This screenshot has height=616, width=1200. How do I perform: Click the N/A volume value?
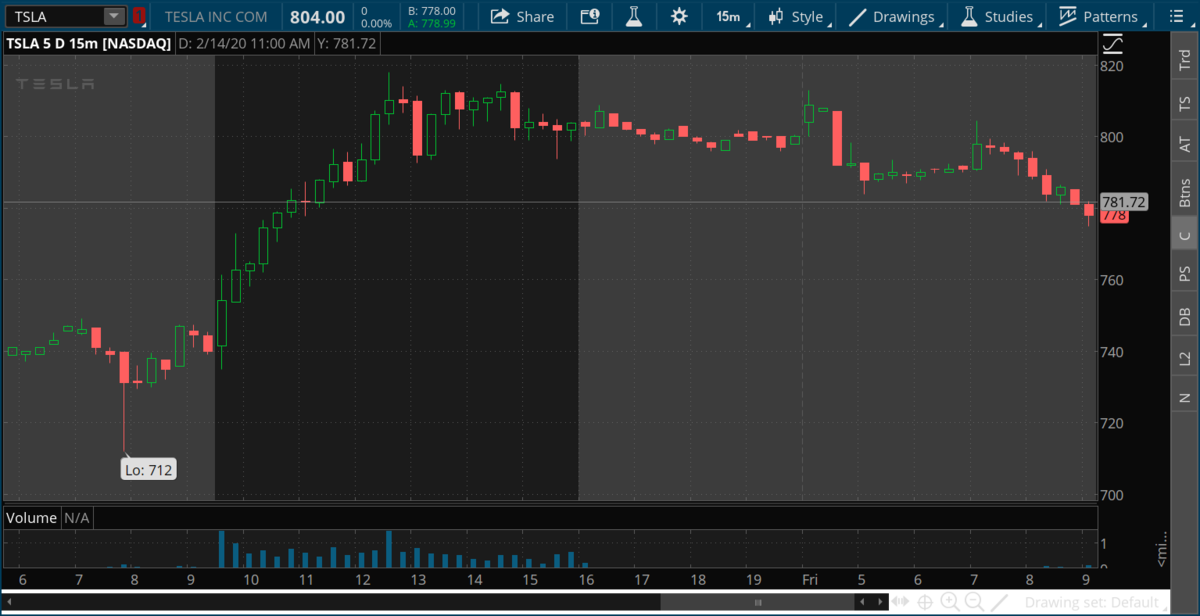pyautogui.click(x=77, y=518)
